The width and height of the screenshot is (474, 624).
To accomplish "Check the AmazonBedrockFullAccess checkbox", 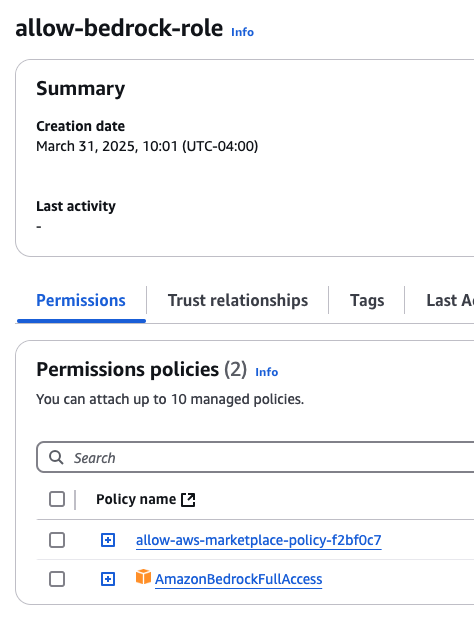I will point(57,579).
